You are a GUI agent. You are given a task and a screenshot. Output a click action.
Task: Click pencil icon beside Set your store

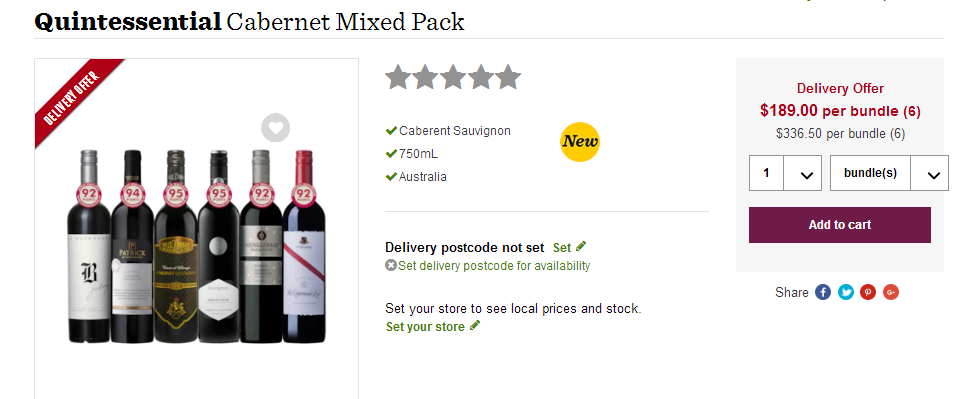point(474,325)
